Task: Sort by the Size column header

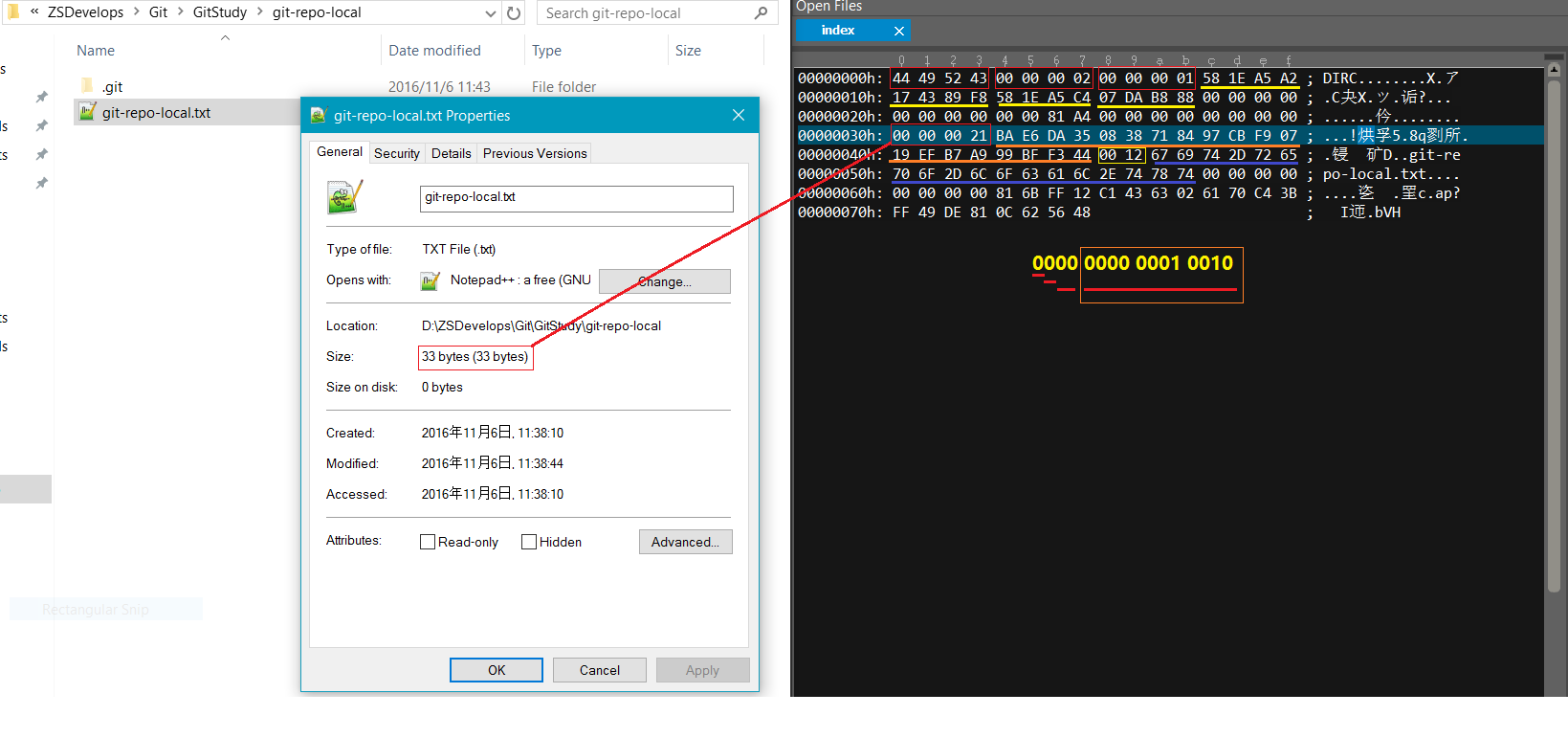Action: click(688, 51)
